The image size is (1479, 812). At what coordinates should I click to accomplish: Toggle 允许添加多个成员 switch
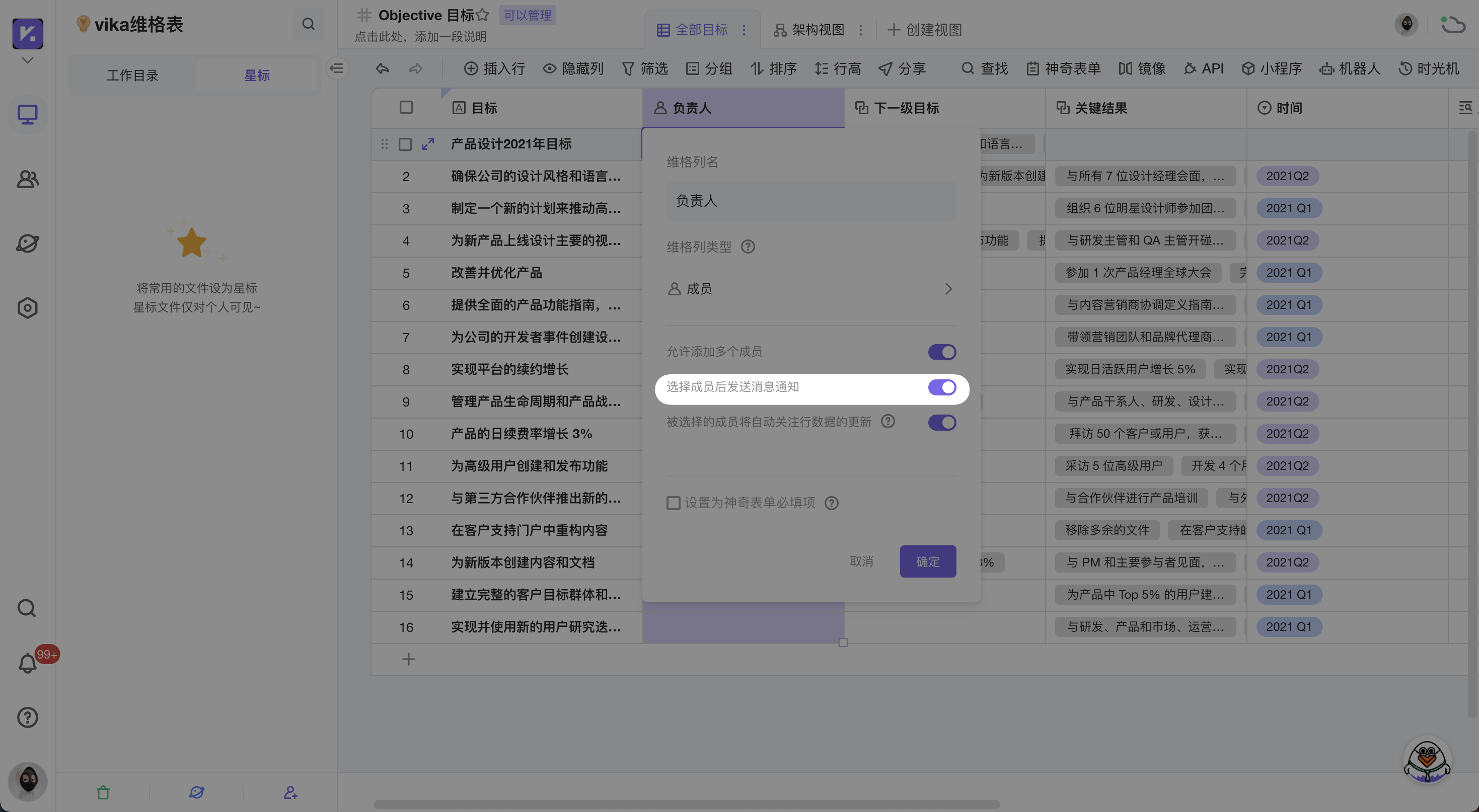[x=941, y=352]
